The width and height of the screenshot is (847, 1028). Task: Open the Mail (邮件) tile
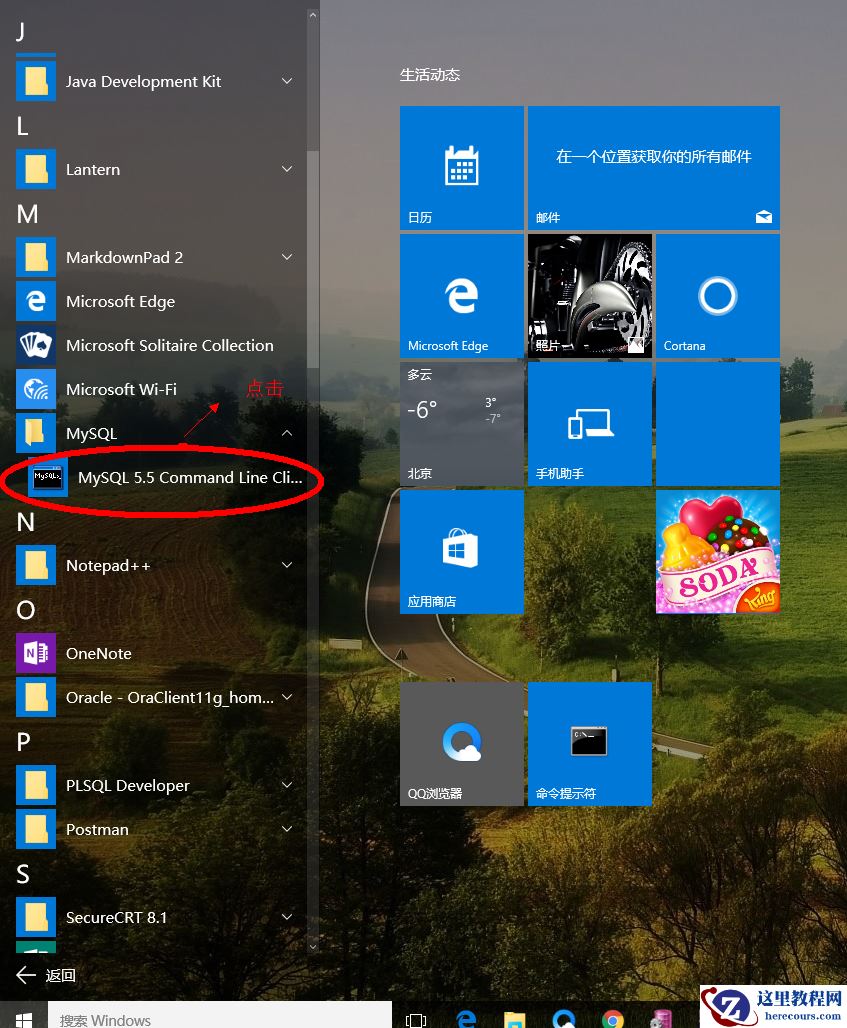(x=653, y=168)
